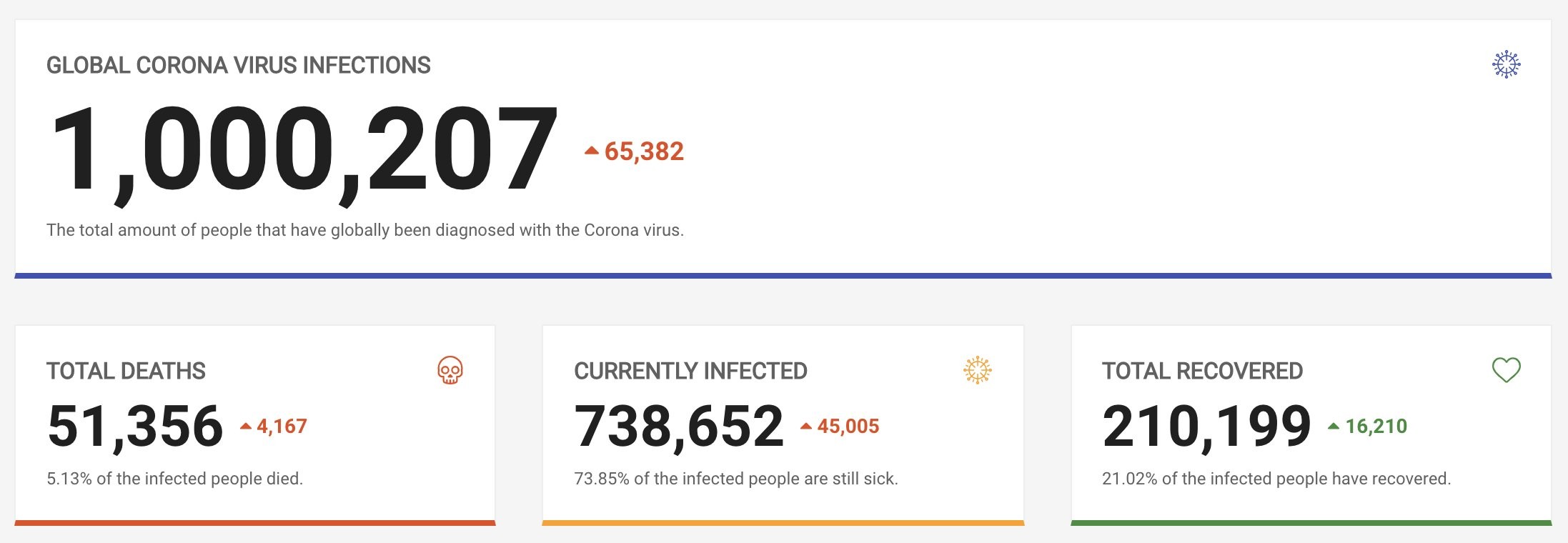1568x543 pixels.
Task: Click the red up arrow beside 65,382
Action: pyautogui.click(x=591, y=150)
